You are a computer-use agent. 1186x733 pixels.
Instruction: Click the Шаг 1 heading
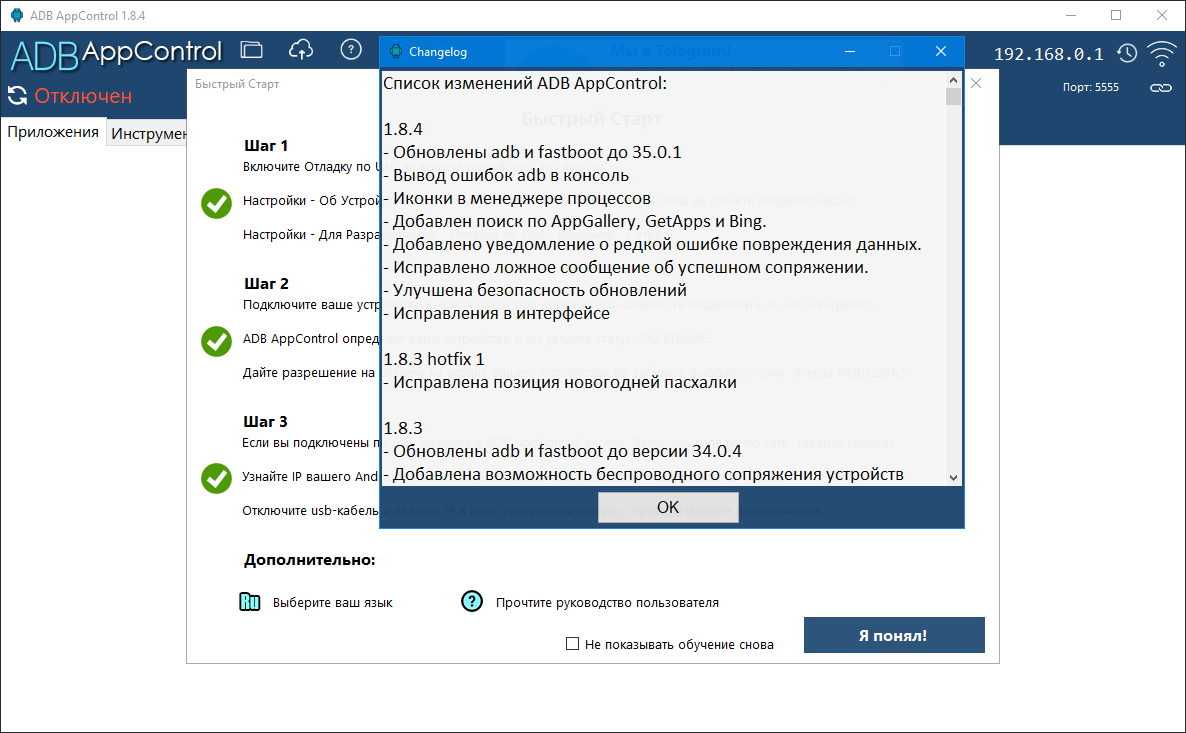265,146
